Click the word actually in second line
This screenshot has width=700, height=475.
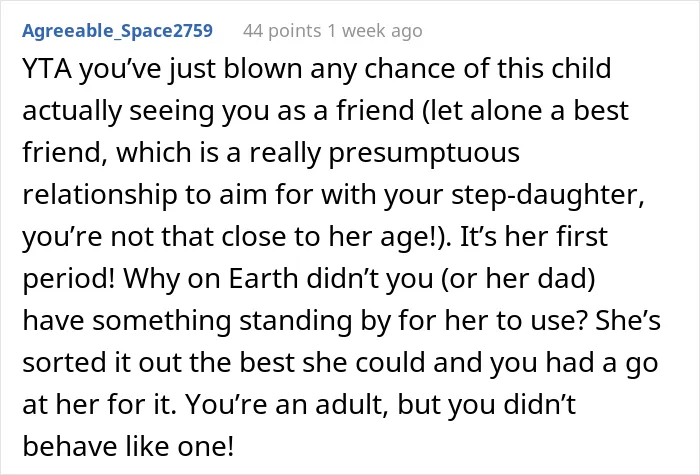[72, 111]
